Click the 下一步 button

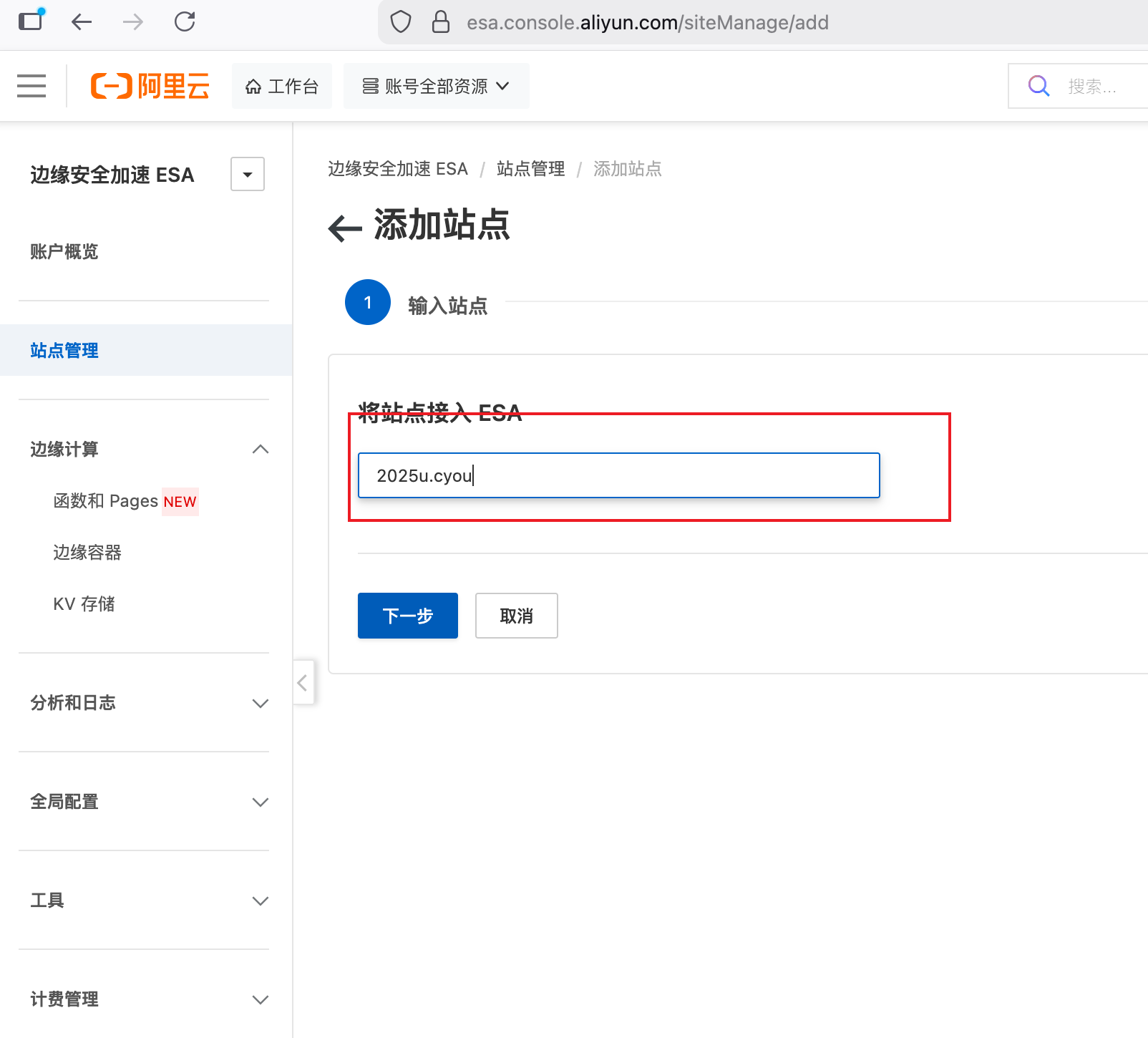point(407,616)
